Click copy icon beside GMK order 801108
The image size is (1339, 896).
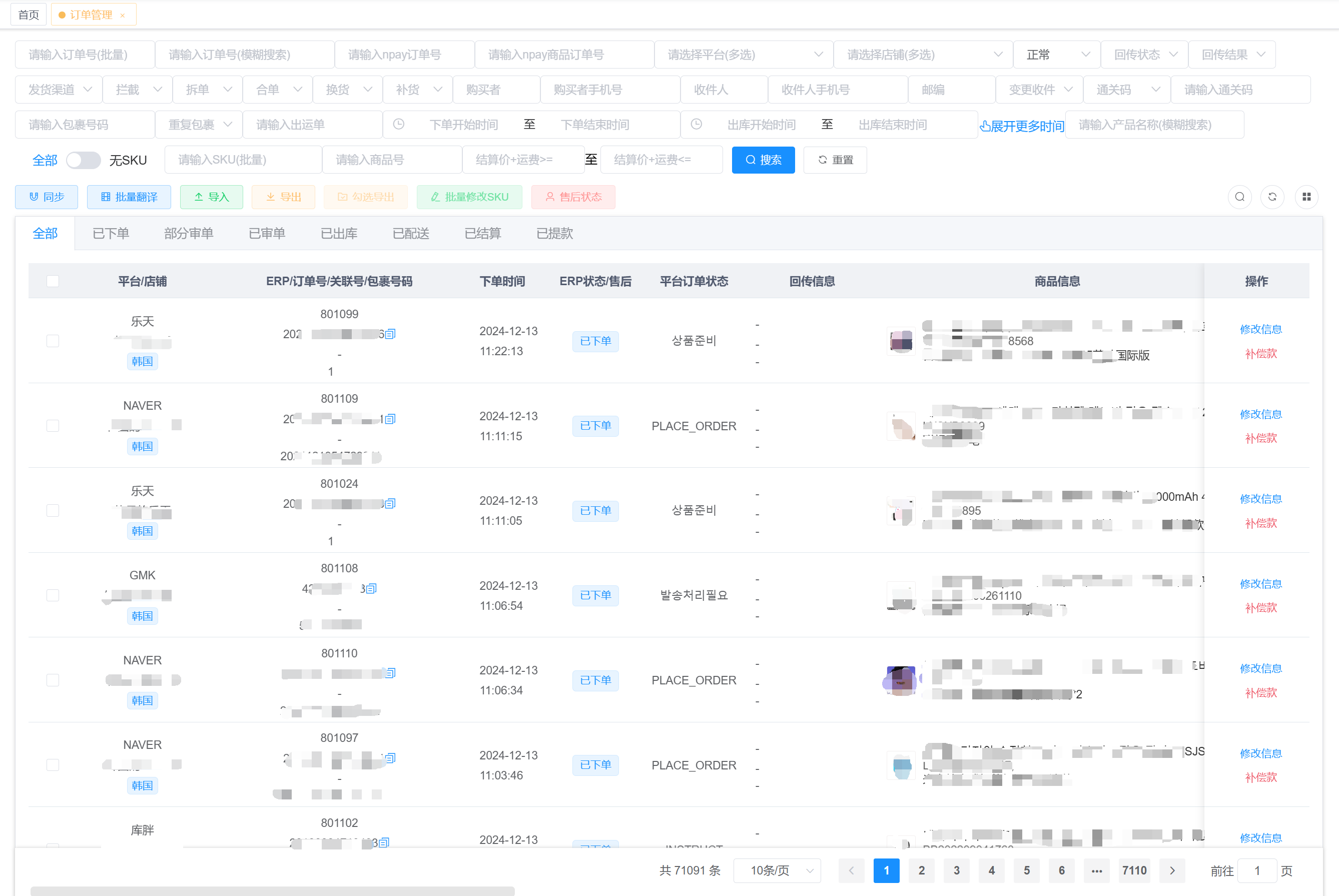click(x=371, y=588)
